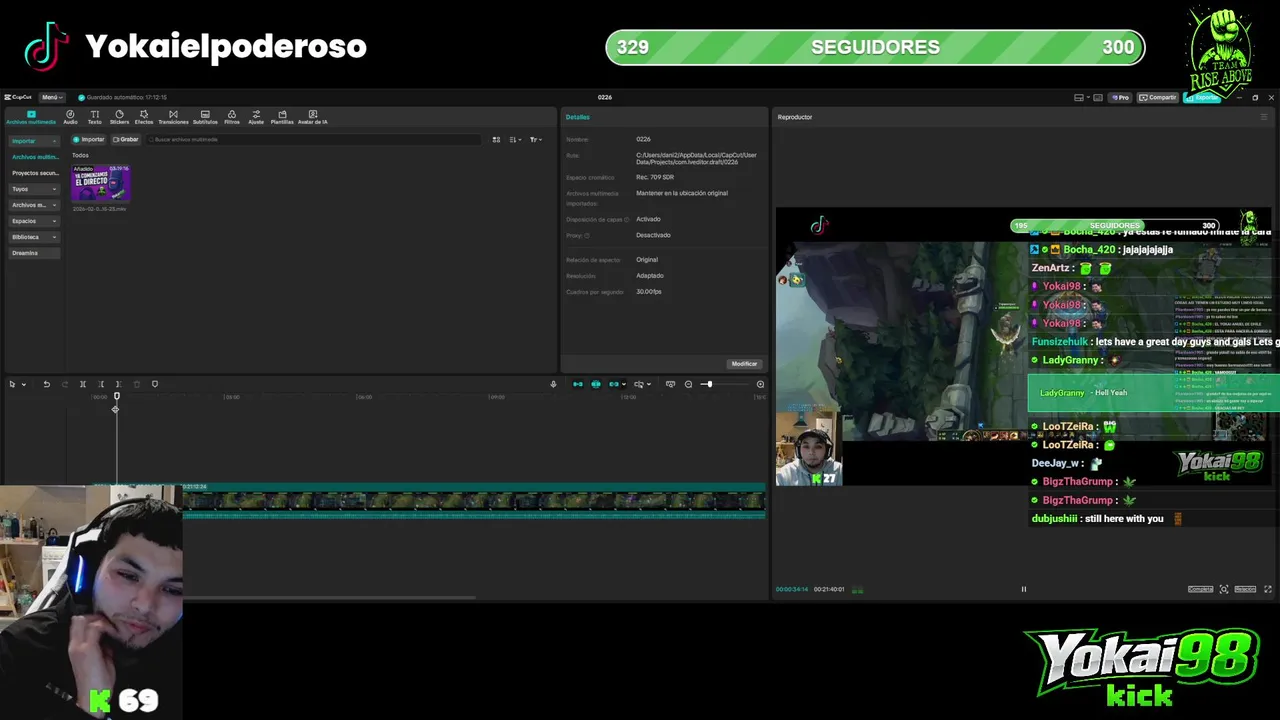Click the timeline horizontal scrollbar
This screenshot has width=1280, height=720.
pyautogui.click(x=330, y=598)
